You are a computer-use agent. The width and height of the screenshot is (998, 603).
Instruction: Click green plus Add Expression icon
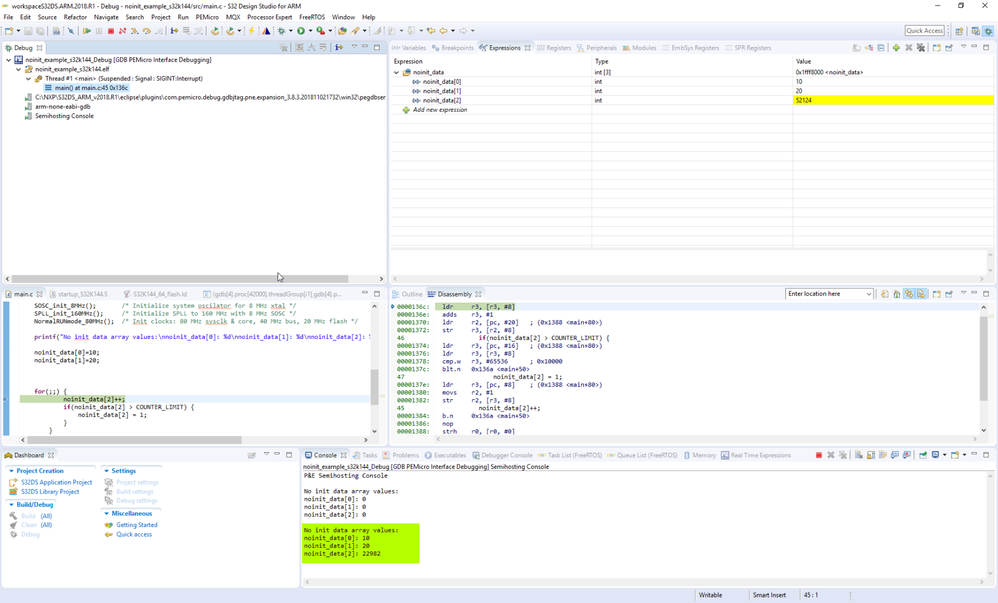point(896,48)
